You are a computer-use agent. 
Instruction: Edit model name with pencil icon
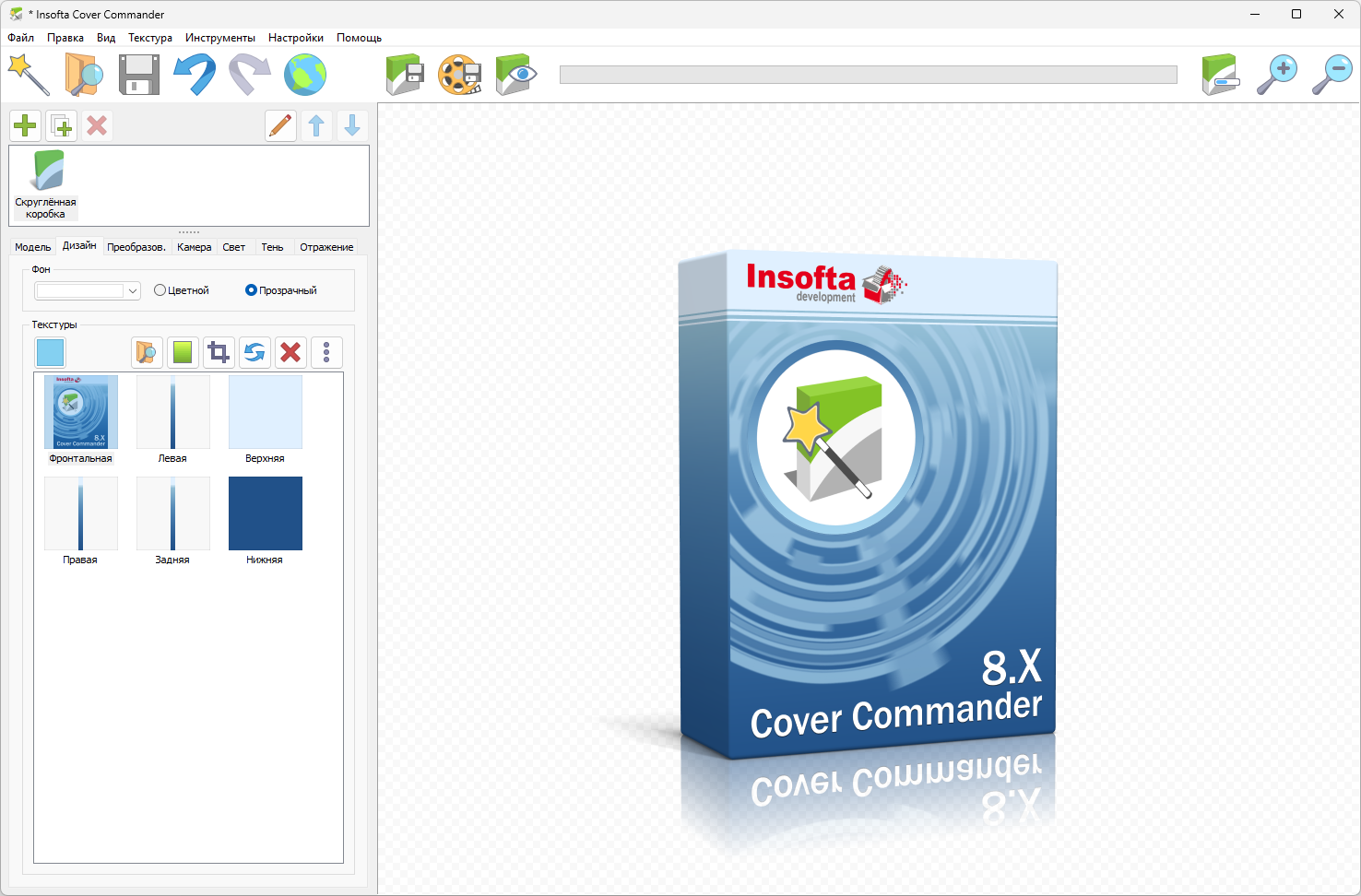click(x=280, y=125)
